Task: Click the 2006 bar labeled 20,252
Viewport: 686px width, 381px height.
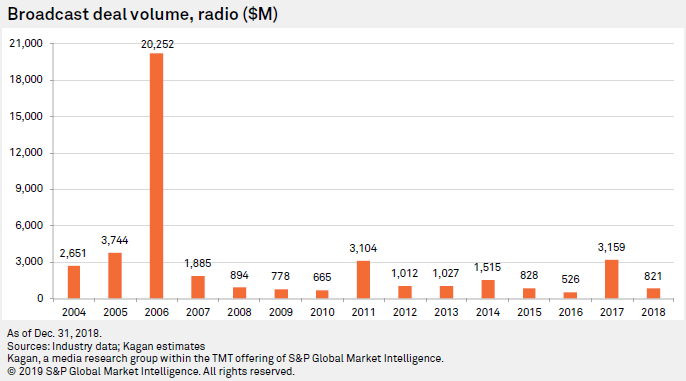Action: pos(156,176)
